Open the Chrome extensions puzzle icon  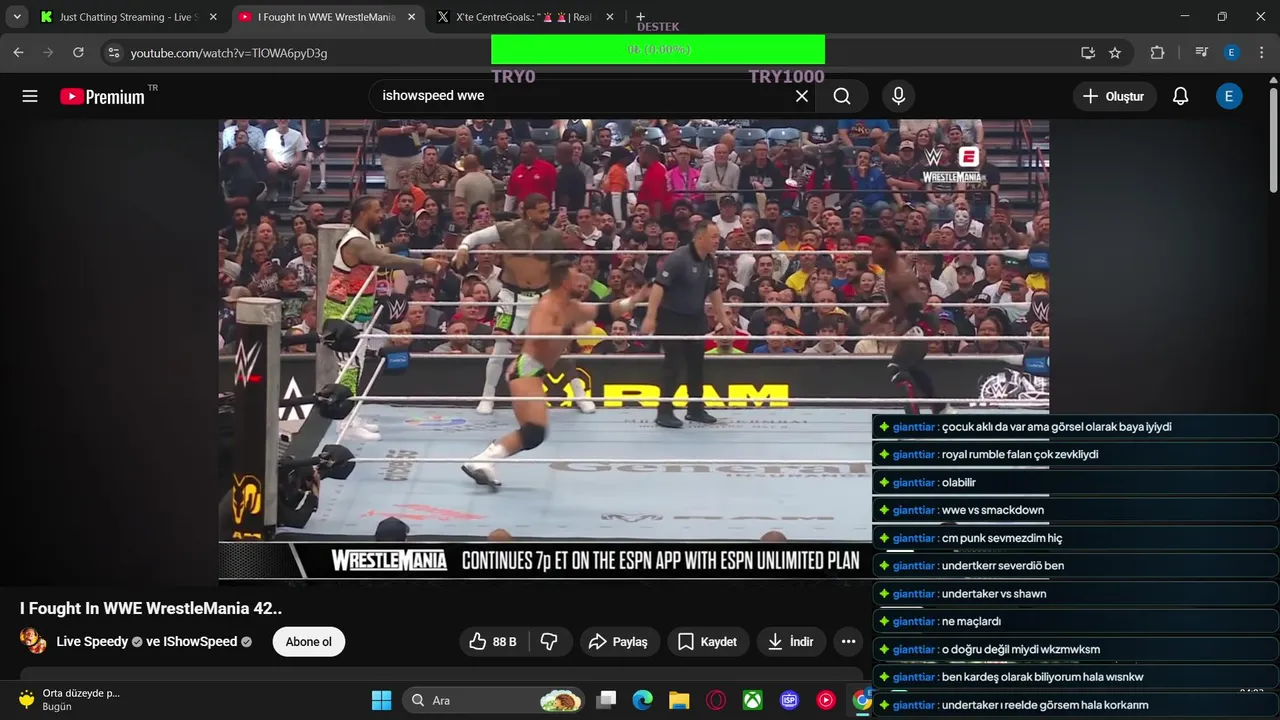1157,52
